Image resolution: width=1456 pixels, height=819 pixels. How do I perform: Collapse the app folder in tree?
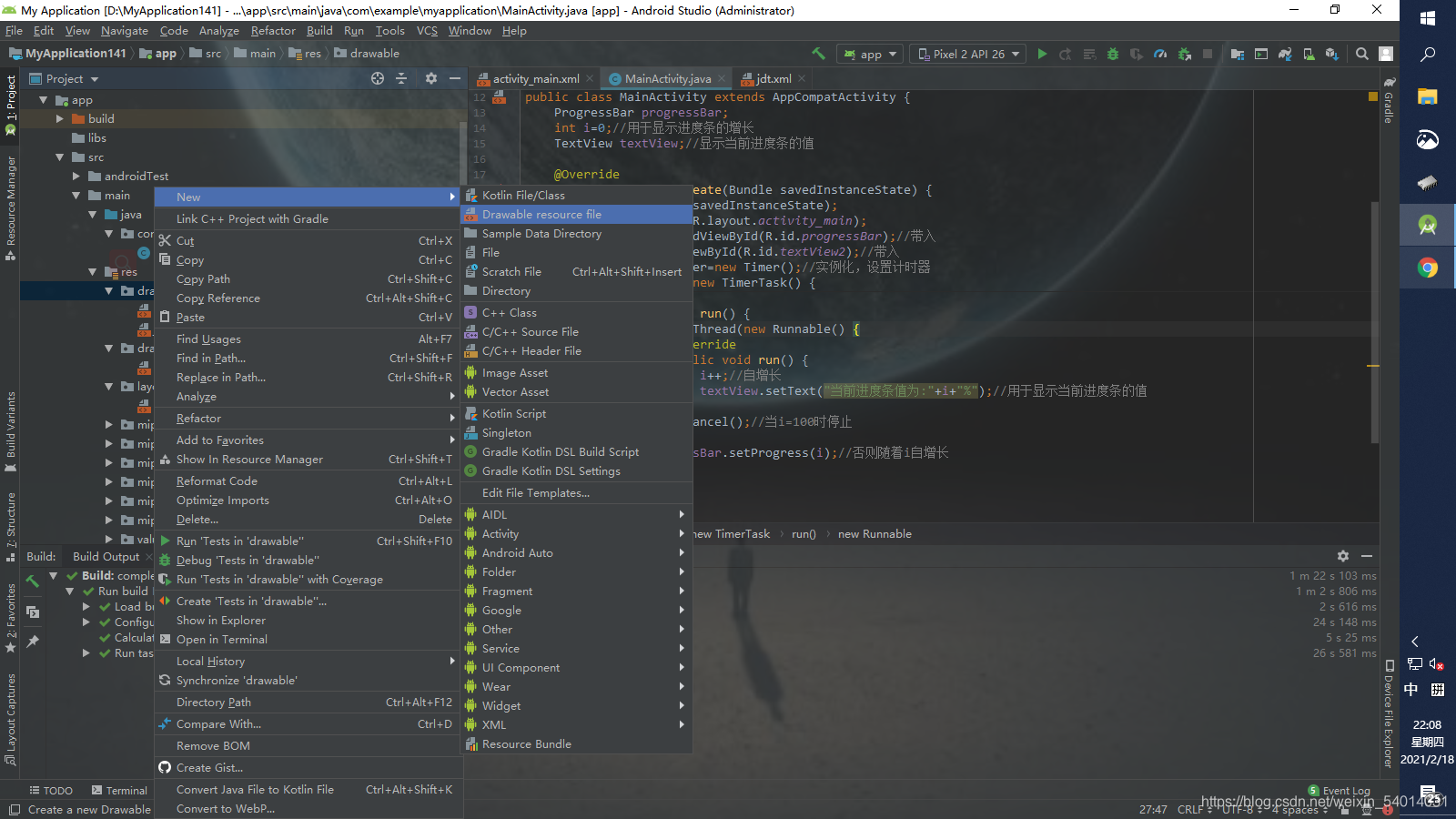click(x=43, y=100)
